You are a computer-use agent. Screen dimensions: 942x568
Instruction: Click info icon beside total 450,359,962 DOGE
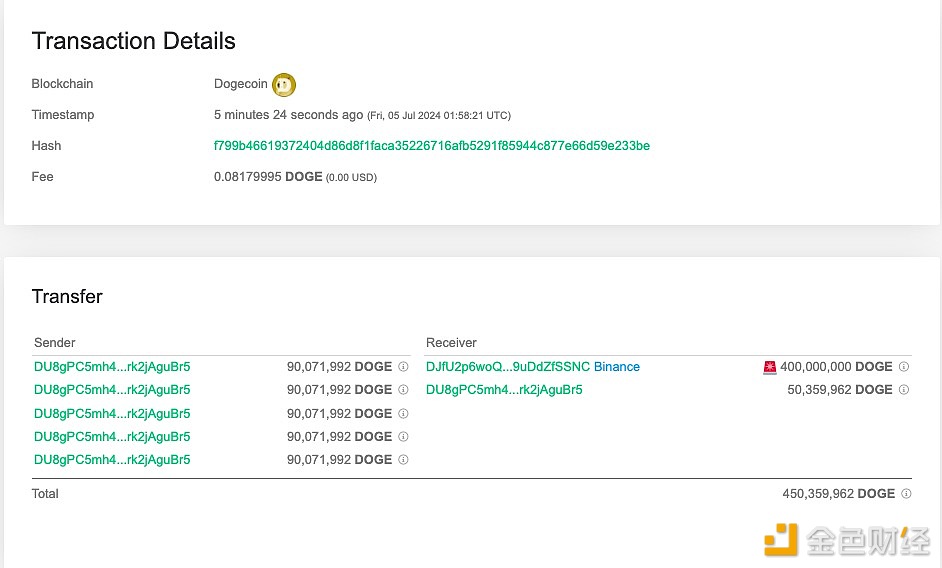click(906, 494)
